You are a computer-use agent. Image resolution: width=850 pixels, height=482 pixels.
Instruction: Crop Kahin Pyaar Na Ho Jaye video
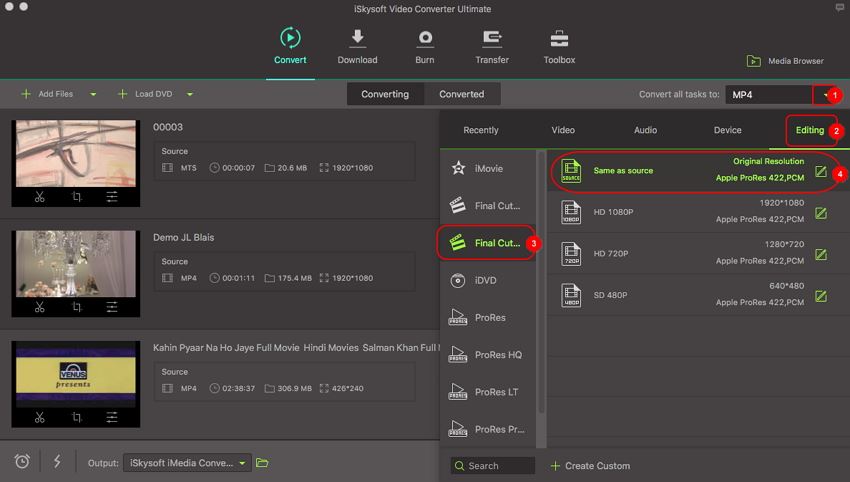click(76, 417)
